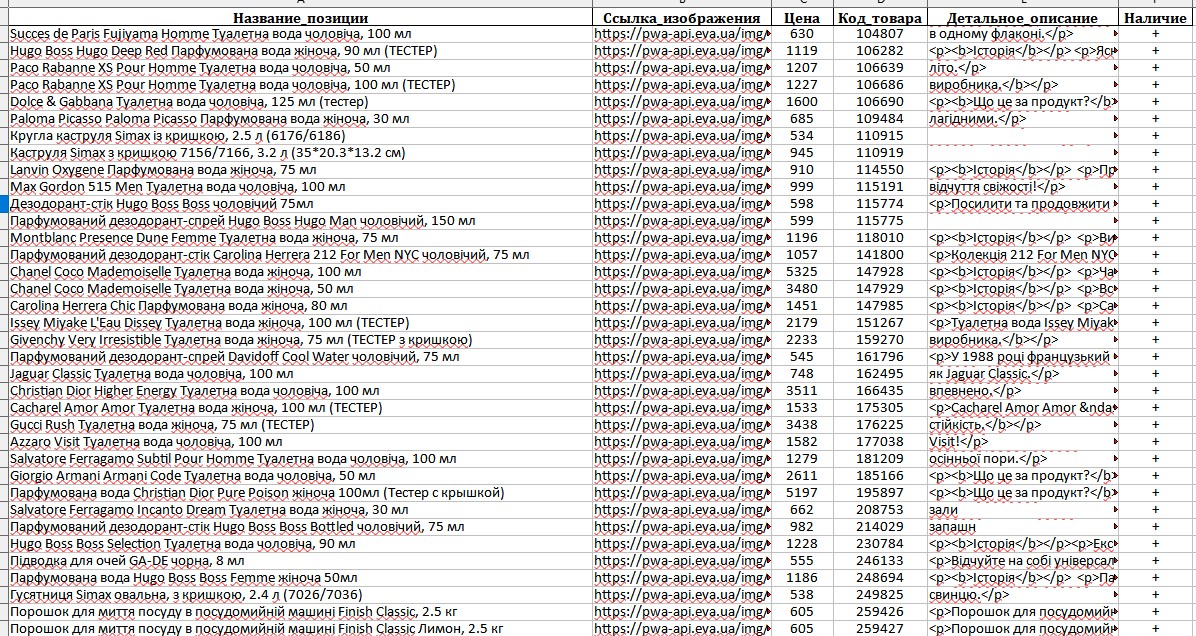Click the price cell 3480
1196x636 pixels.
point(802,289)
